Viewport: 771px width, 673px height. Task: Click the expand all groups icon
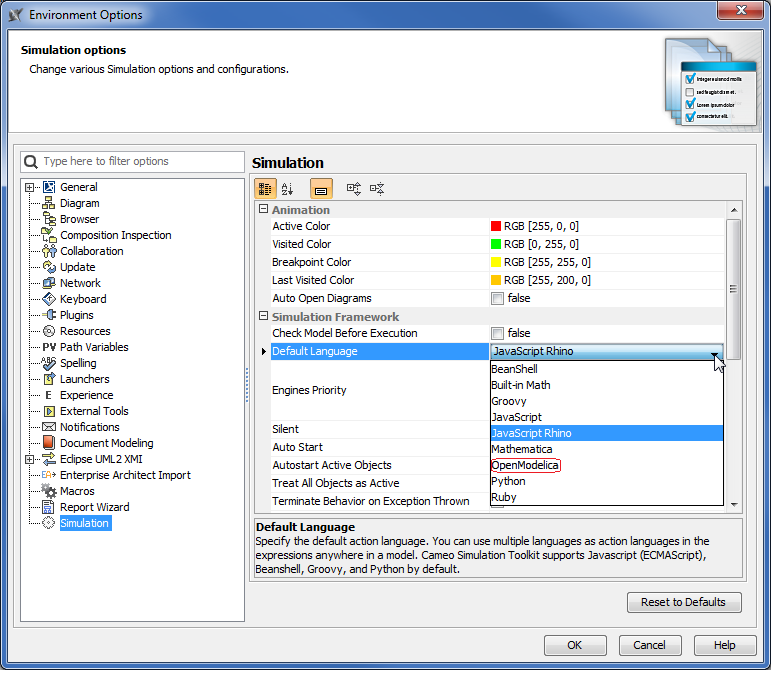354,189
